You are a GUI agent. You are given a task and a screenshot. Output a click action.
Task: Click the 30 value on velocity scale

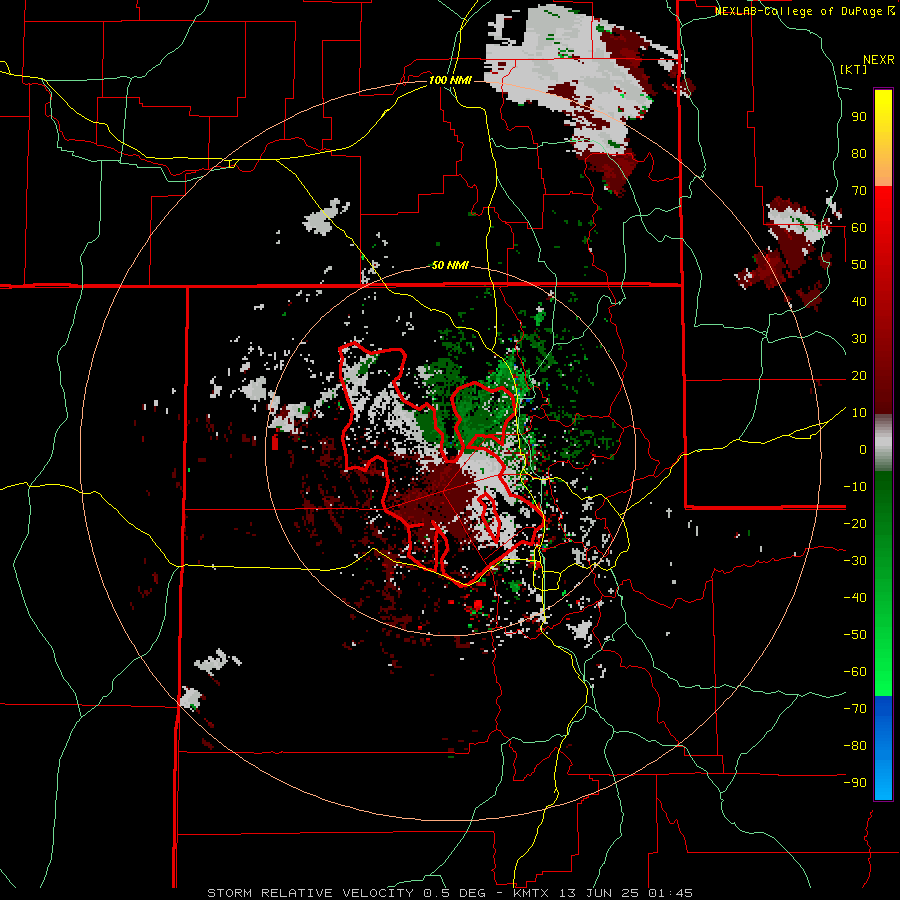coord(859,339)
